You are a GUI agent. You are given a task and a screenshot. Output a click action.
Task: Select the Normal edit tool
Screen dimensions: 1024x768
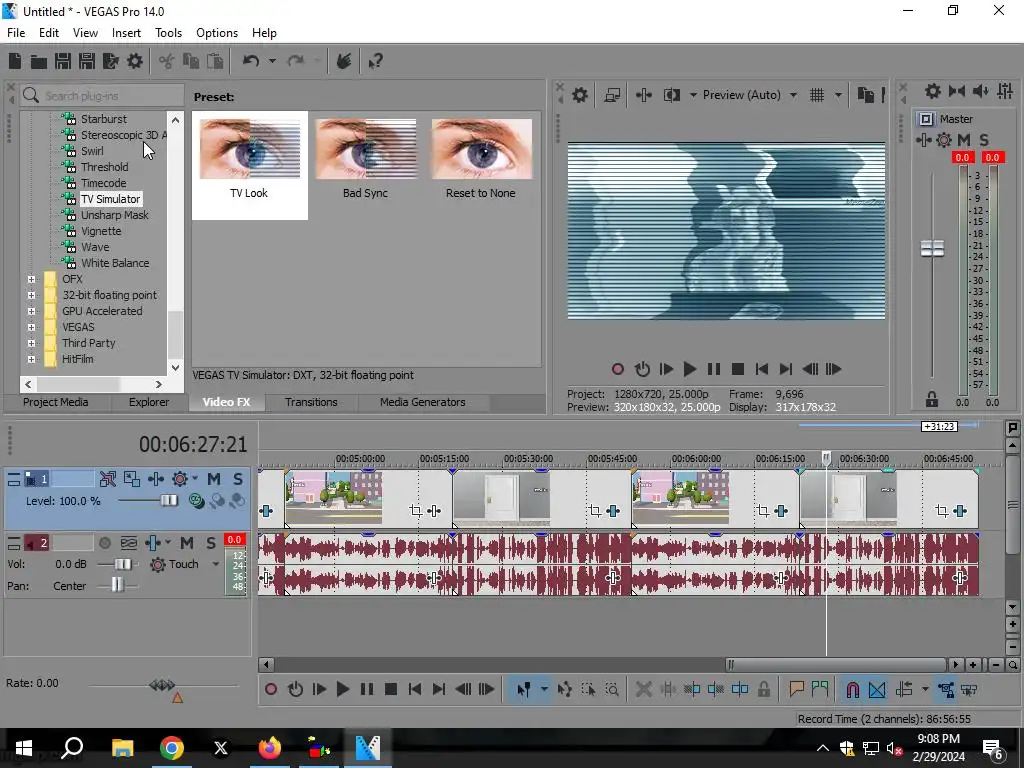tap(524, 690)
